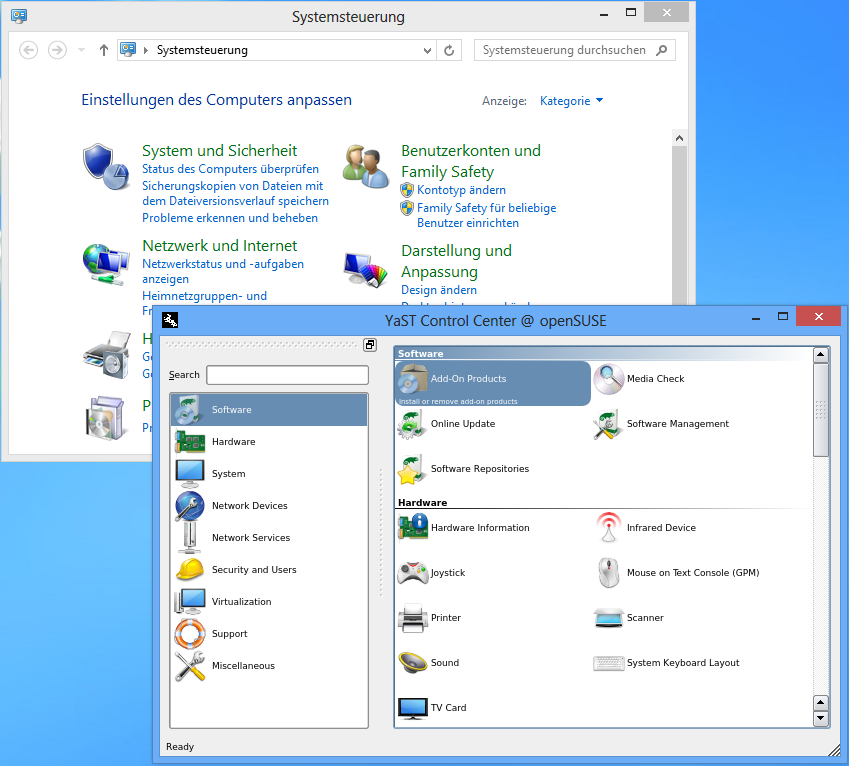Screen dimensions: 849x766
Task: Open Sound speaker icon
Action: tap(413, 663)
